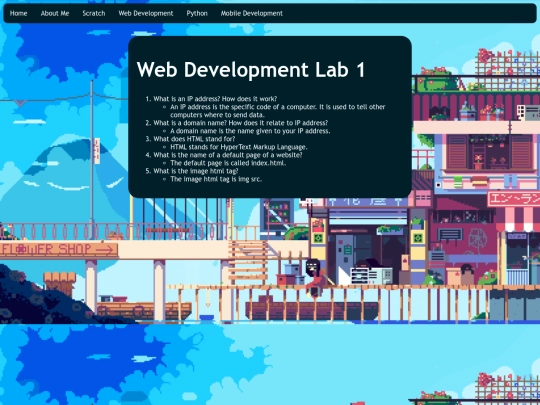The image size is (540, 405).
Task: Open the Home nav link
Action: (x=18, y=13)
